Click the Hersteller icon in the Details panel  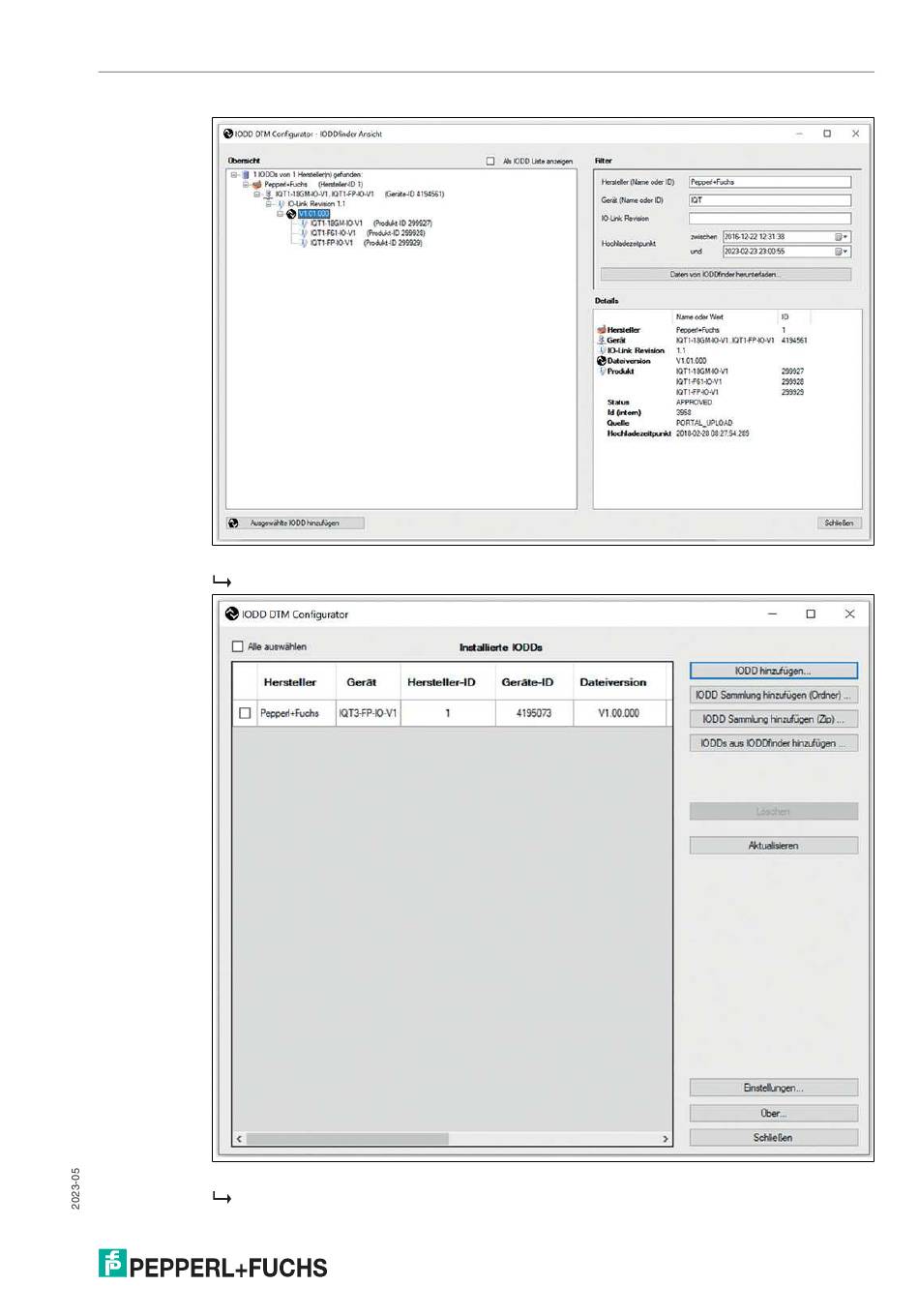[601, 330]
